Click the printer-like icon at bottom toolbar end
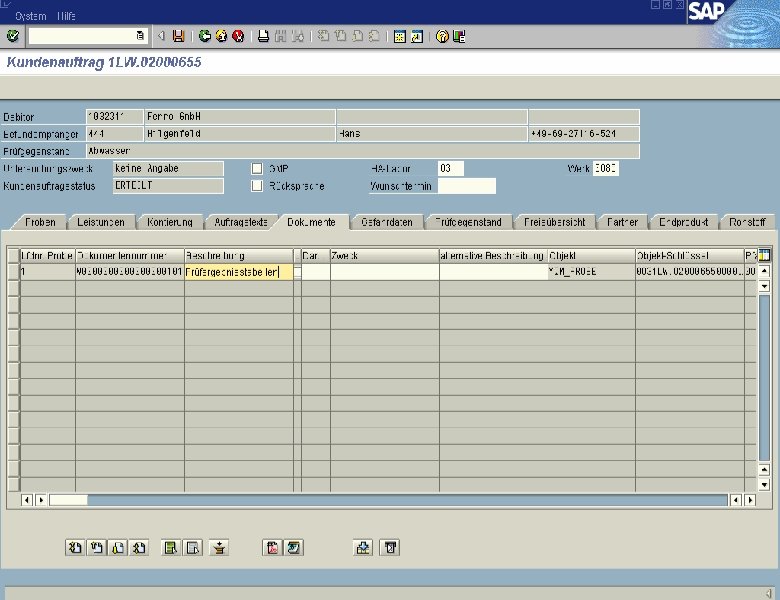Image resolution: width=780 pixels, height=600 pixels. click(x=390, y=548)
